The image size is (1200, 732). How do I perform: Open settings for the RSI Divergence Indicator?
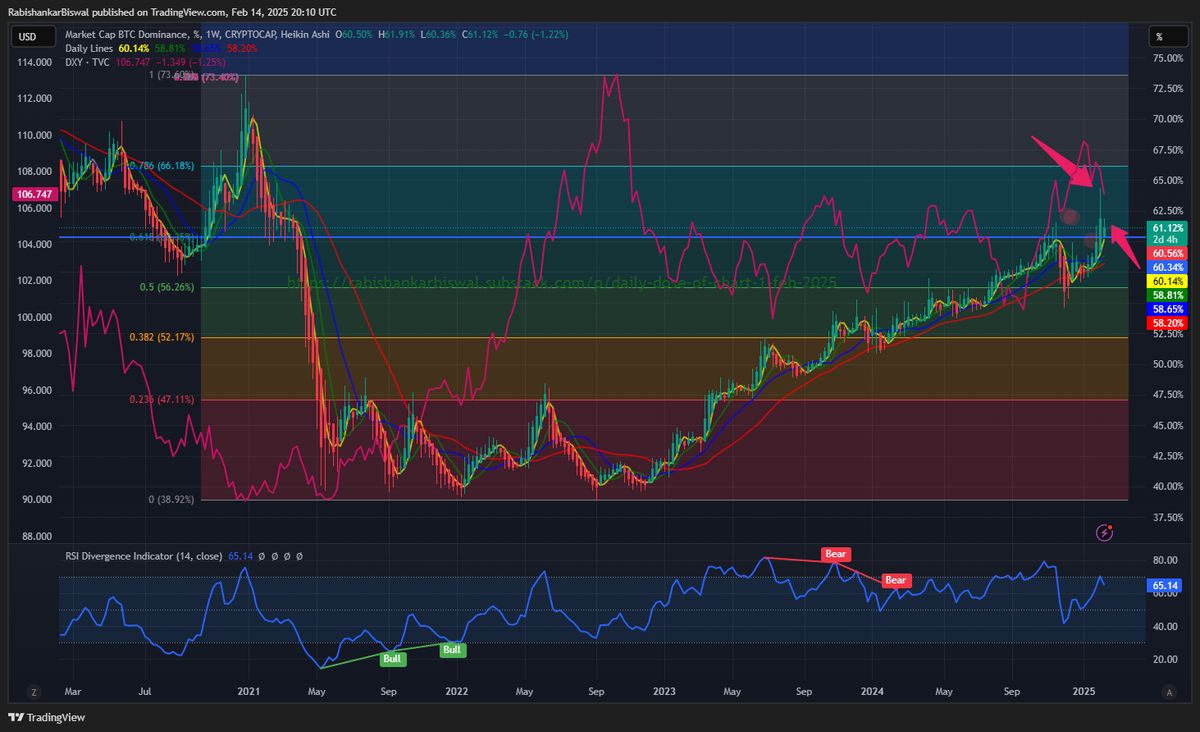(275, 556)
